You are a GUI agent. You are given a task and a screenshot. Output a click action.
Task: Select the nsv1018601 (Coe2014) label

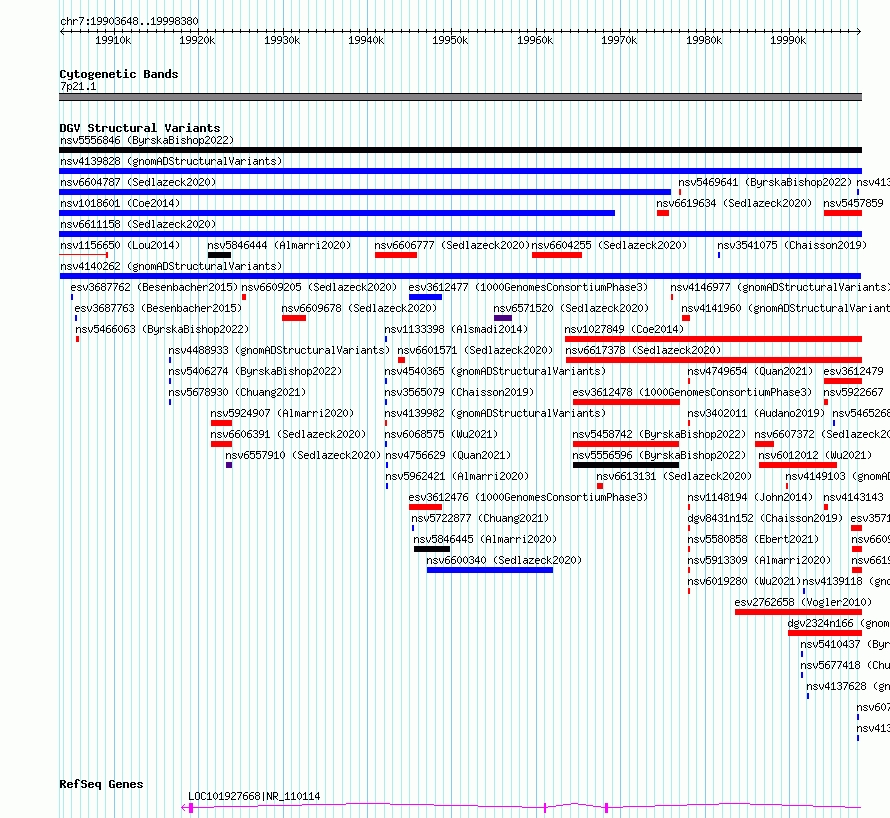click(120, 203)
